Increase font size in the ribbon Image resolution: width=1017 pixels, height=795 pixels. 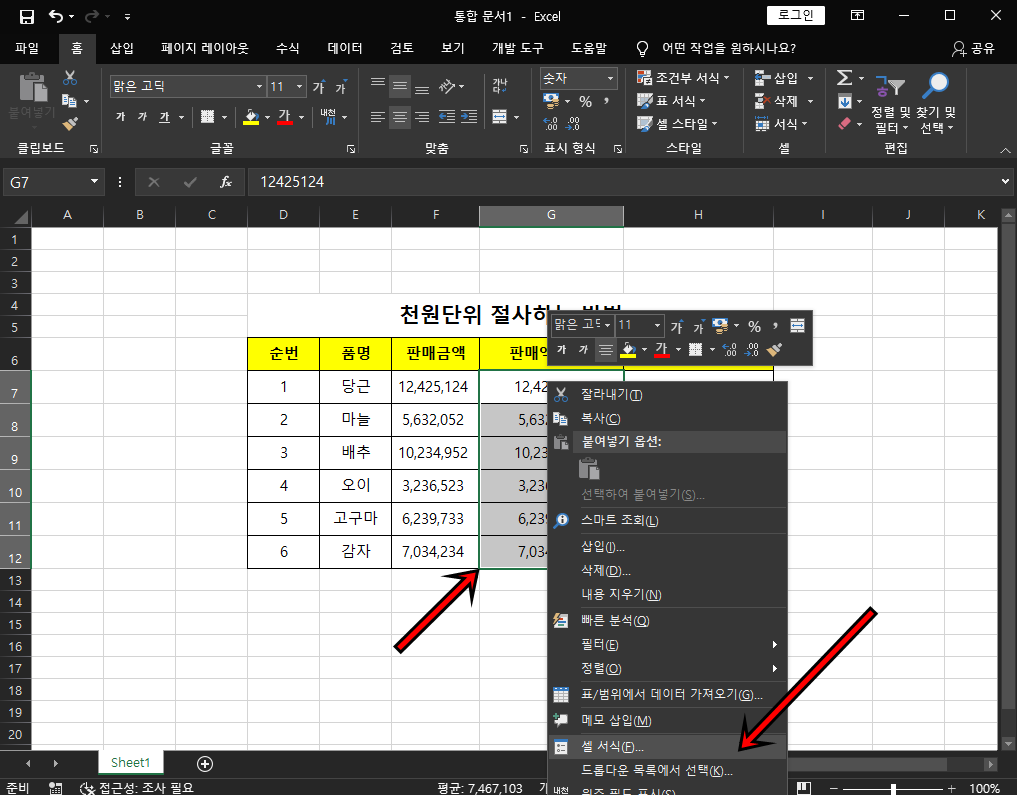tap(318, 87)
